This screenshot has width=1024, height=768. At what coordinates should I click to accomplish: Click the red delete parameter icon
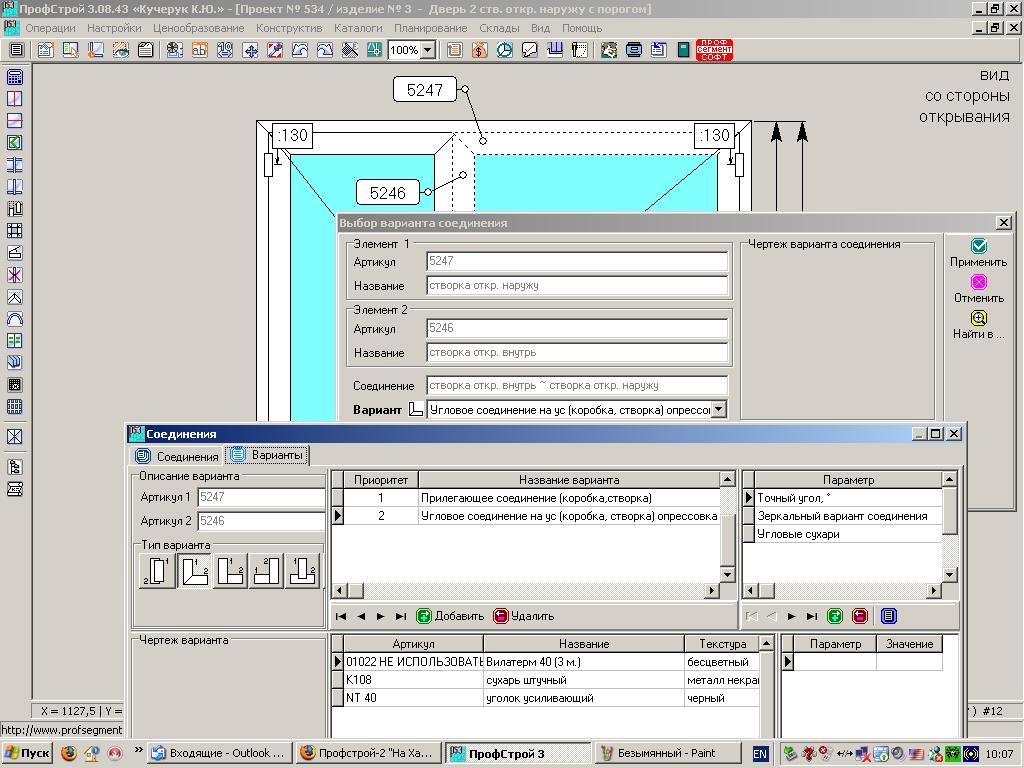click(859, 616)
